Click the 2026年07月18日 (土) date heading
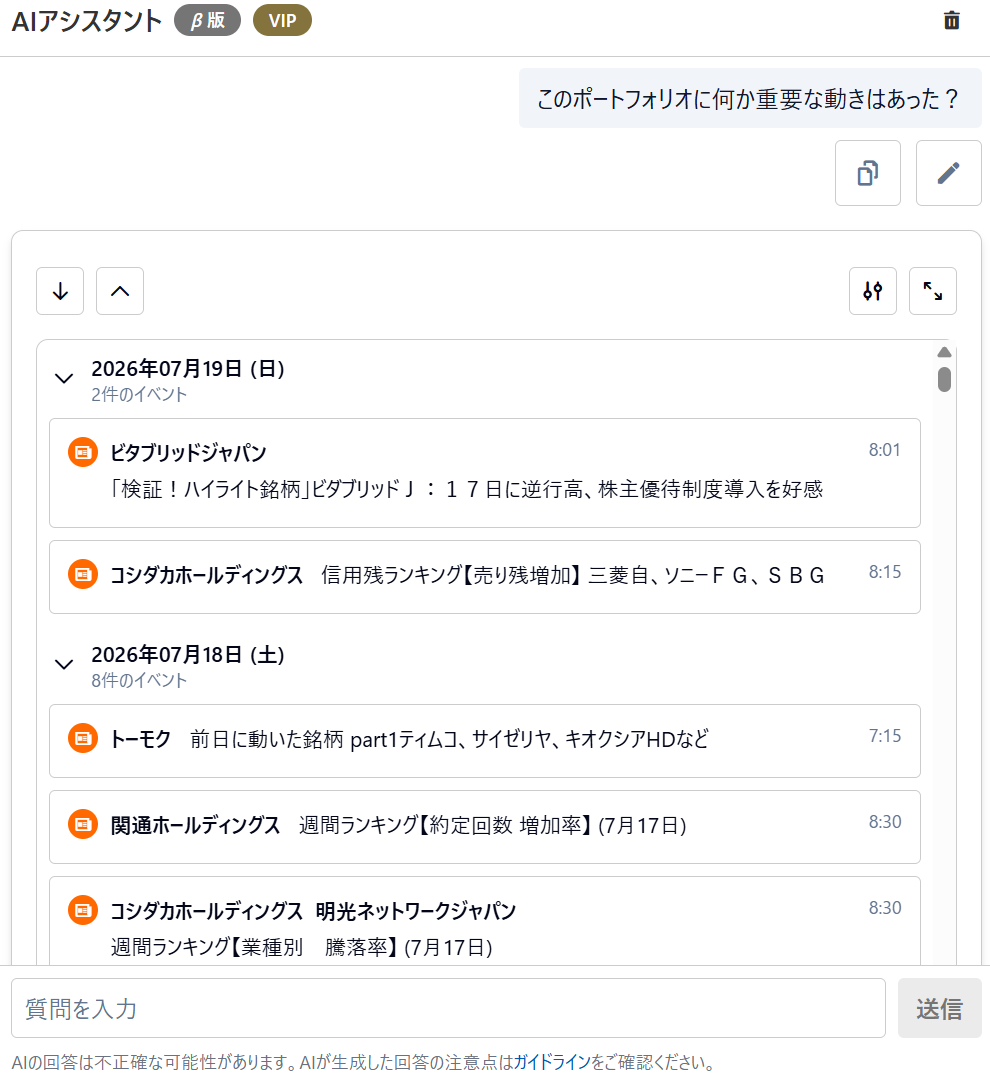Screen dimensions: 990x1078 pyautogui.click(x=188, y=654)
